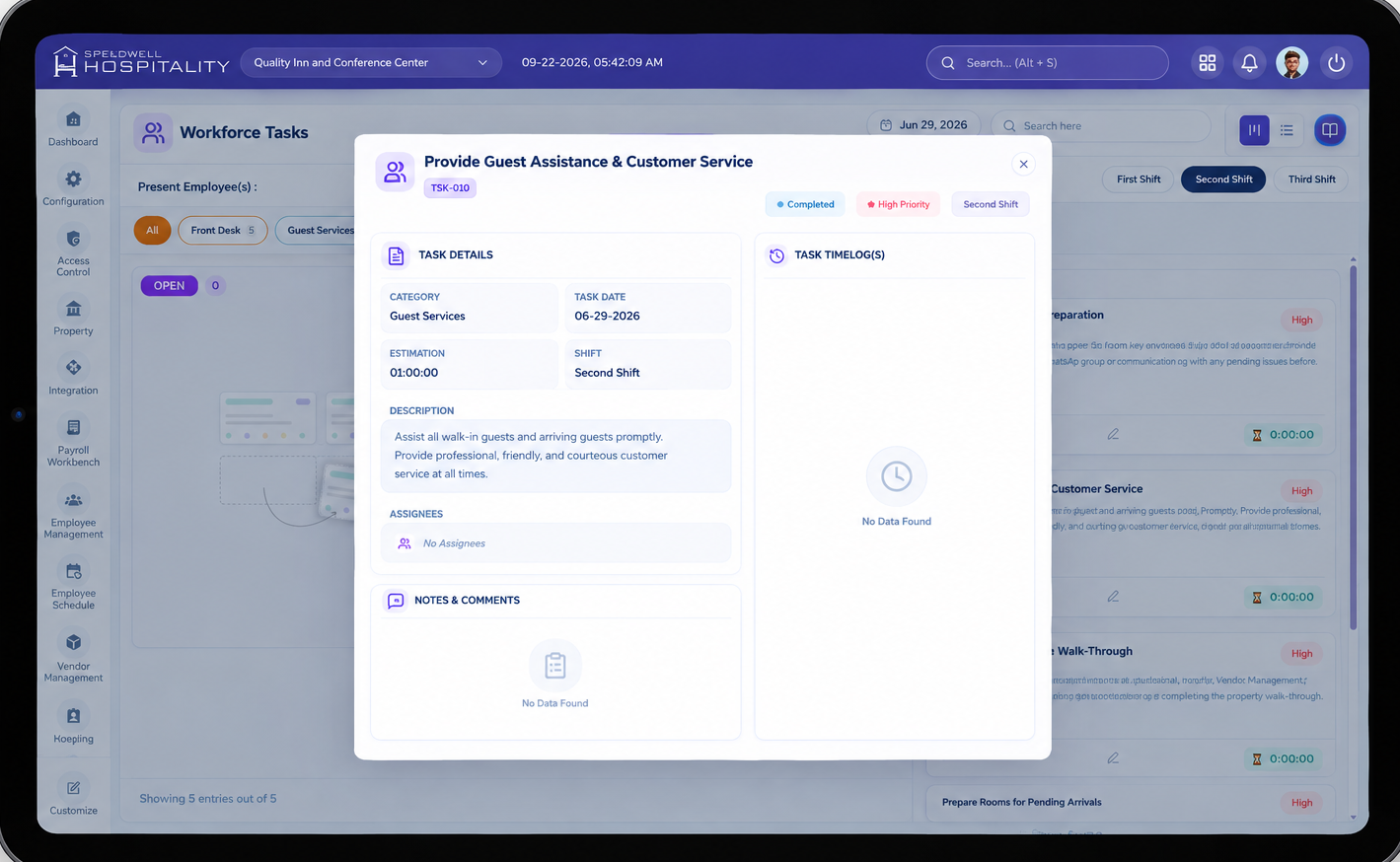Select the First Shift tab
The width and height of the screenshot is (1400, 862).
coord(1139,180)
